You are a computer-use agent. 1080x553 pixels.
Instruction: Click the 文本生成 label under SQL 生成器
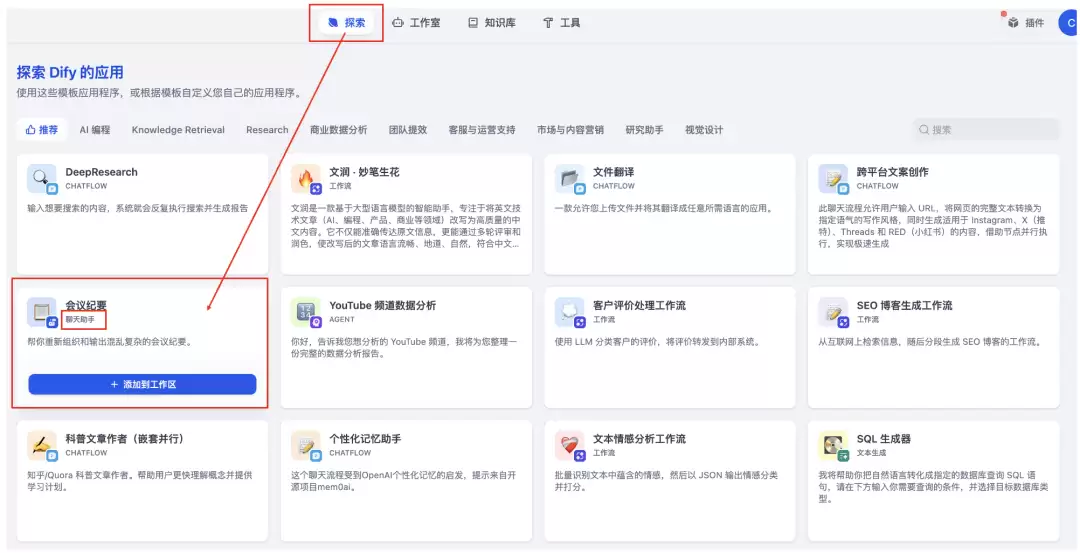(x=871, y=453)
